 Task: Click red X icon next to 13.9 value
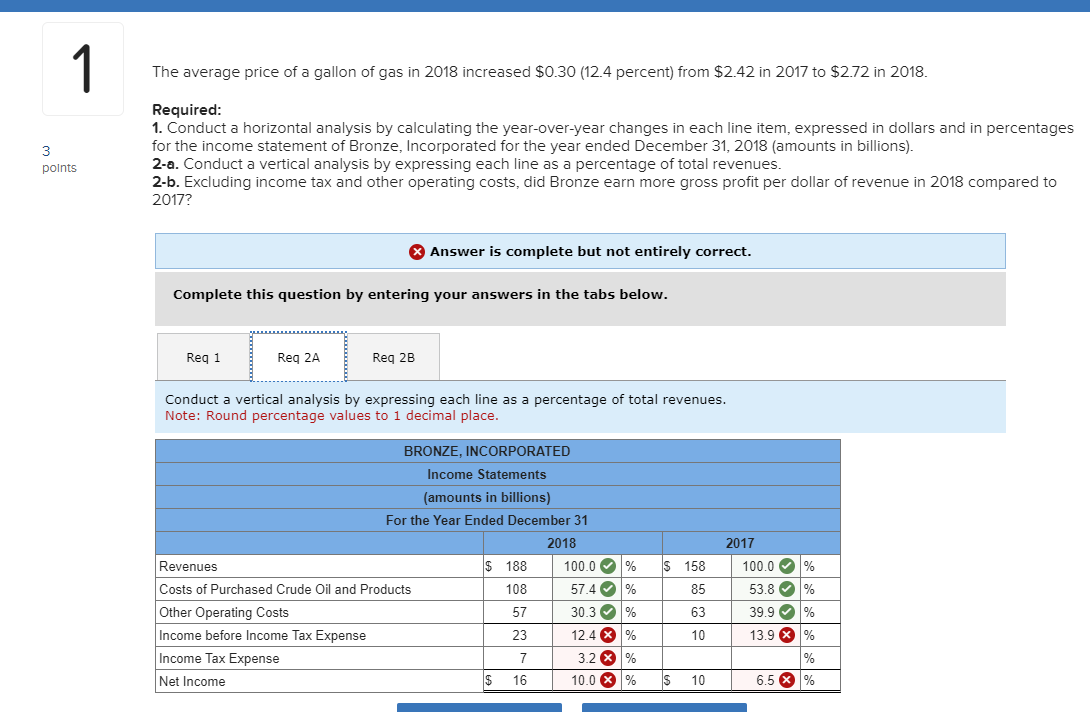pos(787,635)
